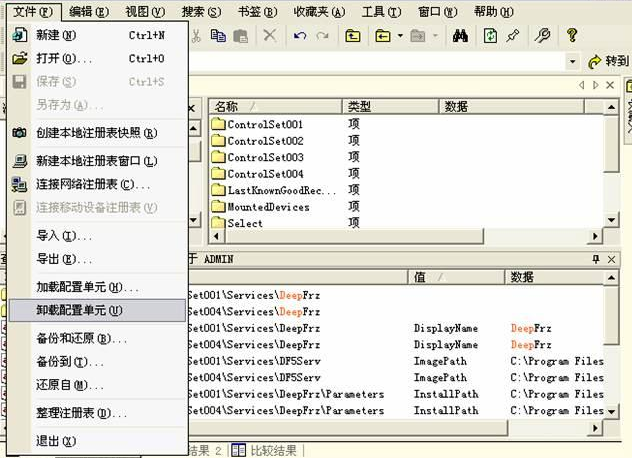Click the Help question mark icon
The width and height of the screenshot is (632, 458).
[x=572, y=35]
